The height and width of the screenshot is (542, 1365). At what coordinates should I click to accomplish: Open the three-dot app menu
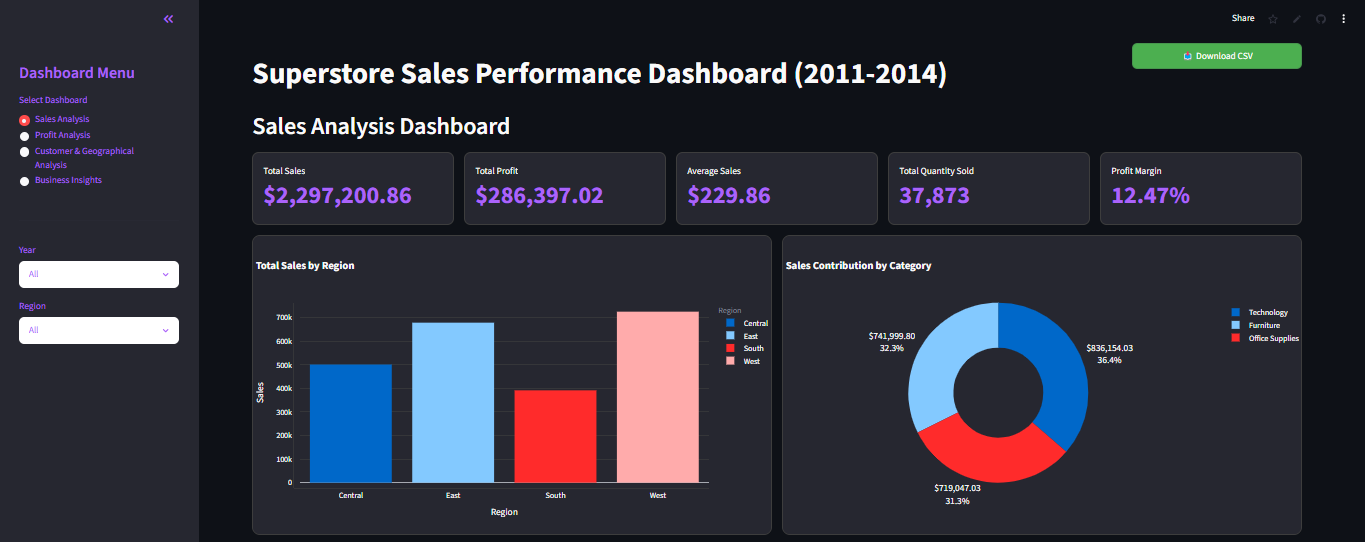[x=1343, y=19]
